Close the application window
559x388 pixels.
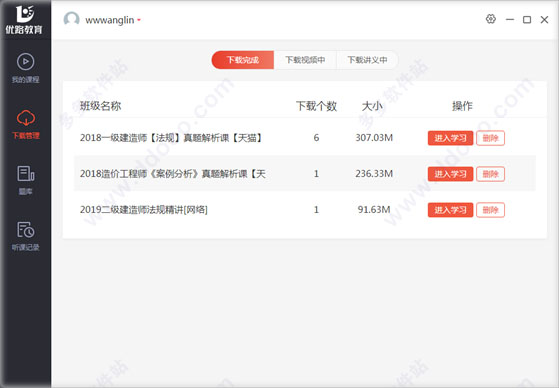click(544, 20)
